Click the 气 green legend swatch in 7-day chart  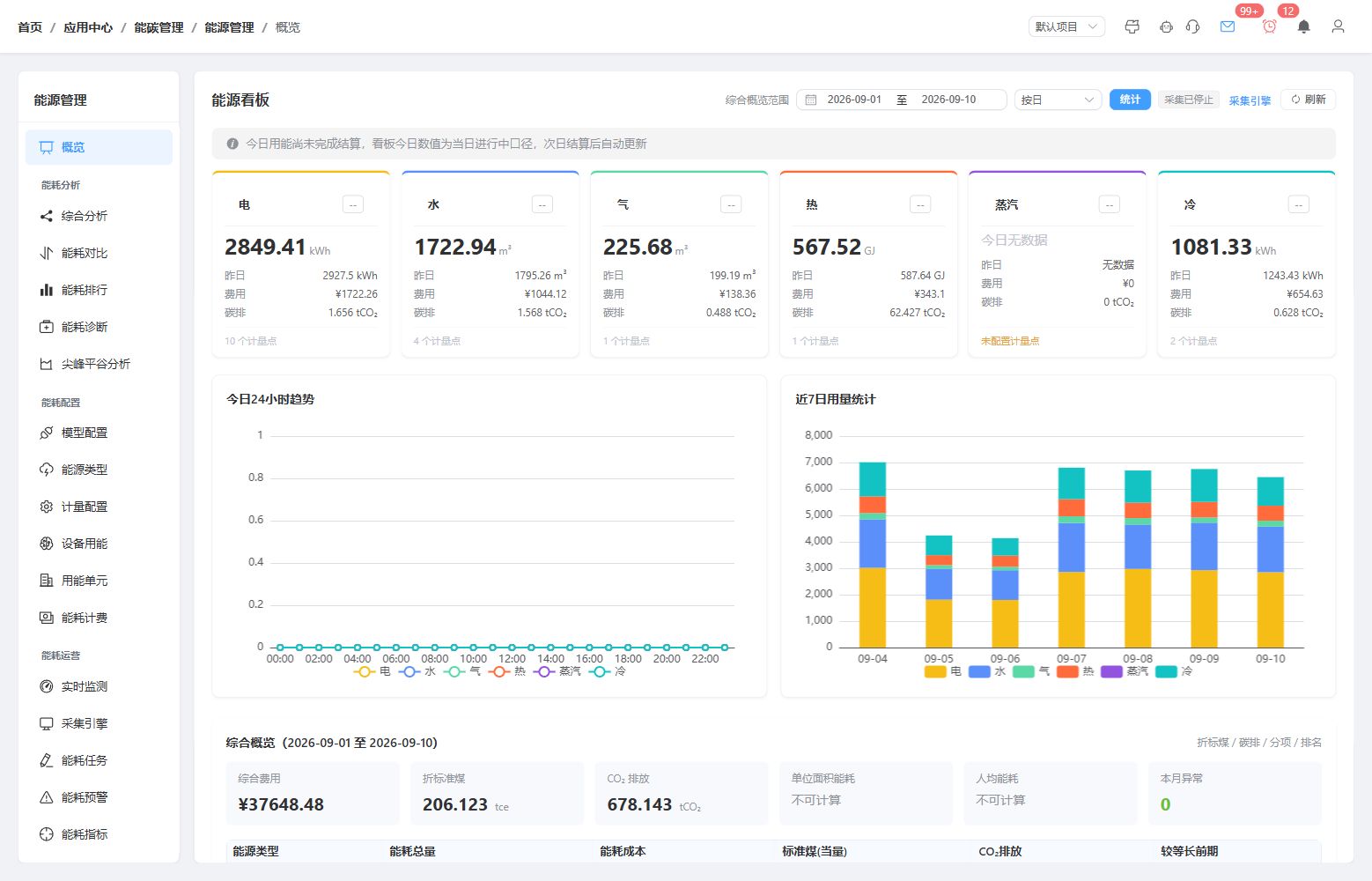pos(1023,671)
